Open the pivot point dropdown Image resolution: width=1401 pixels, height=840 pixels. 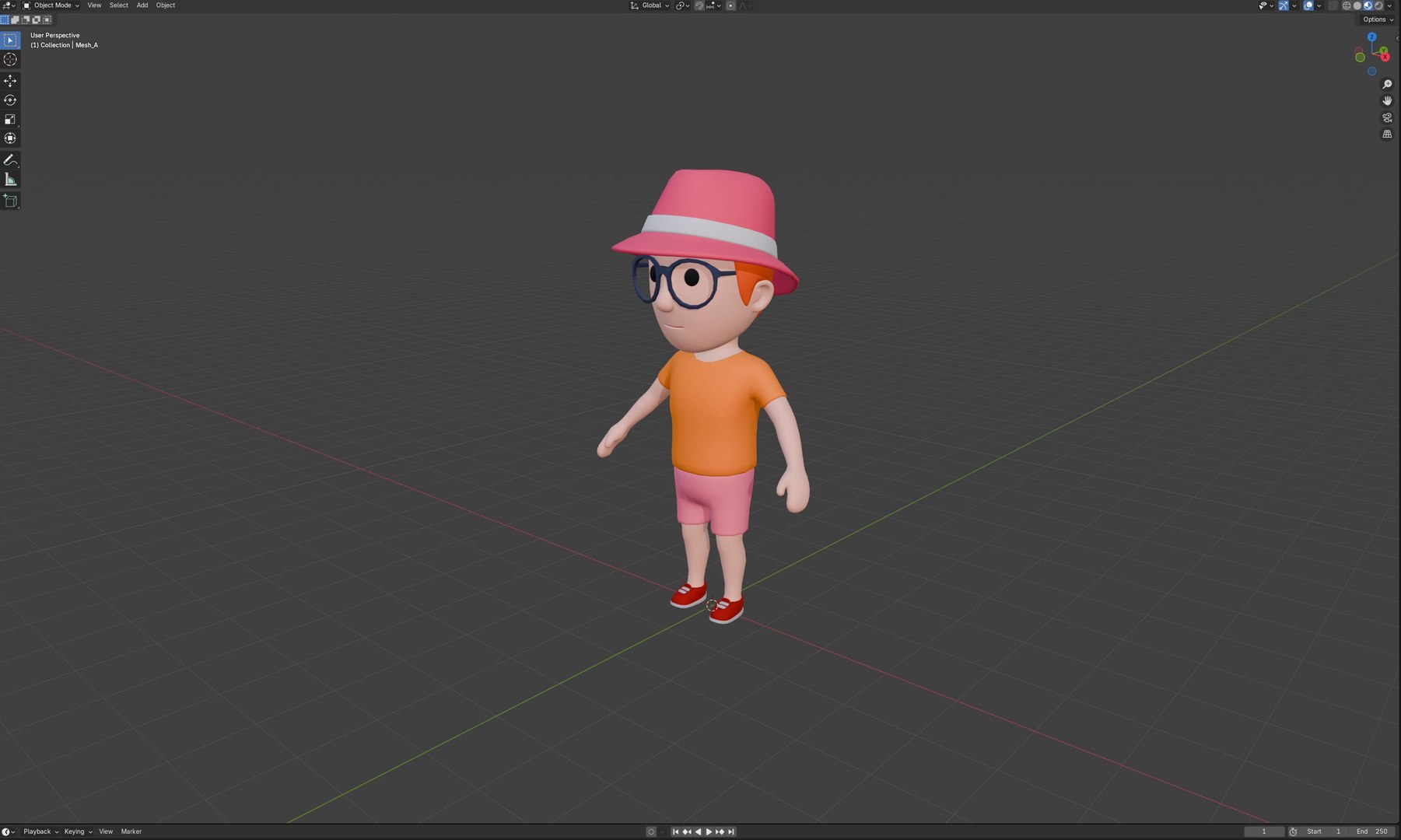pyautogui.click(x=682, y=5)
